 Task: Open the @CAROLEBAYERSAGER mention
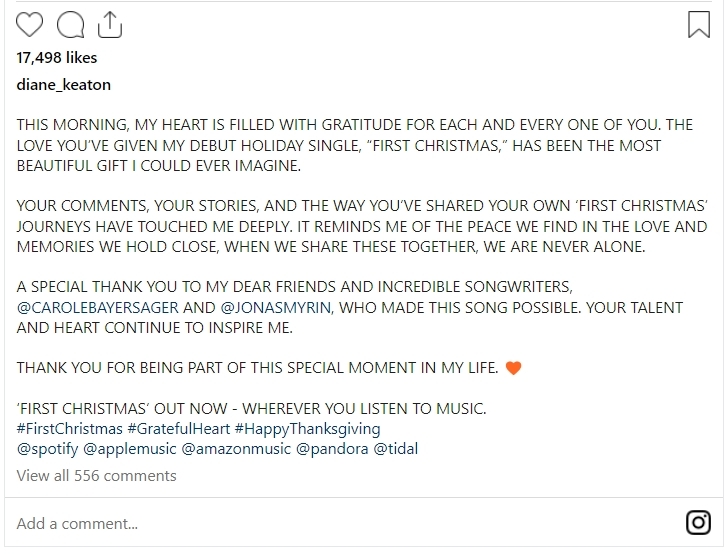pyautogui.click(x=97, y=308)
